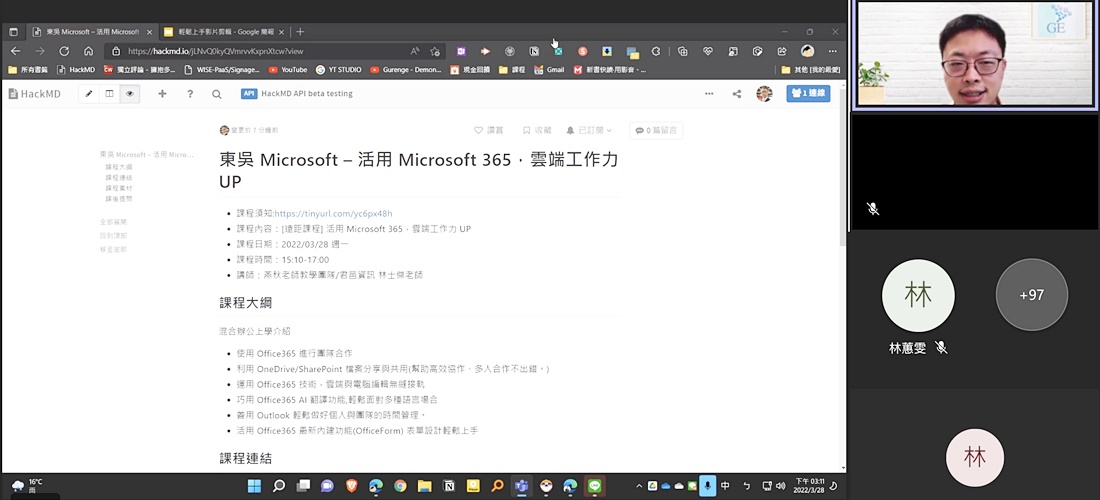Open the 0 篇留言 comments button
Image resolution: width=1100 pixels, height=500 pixels.
(655, 130)
